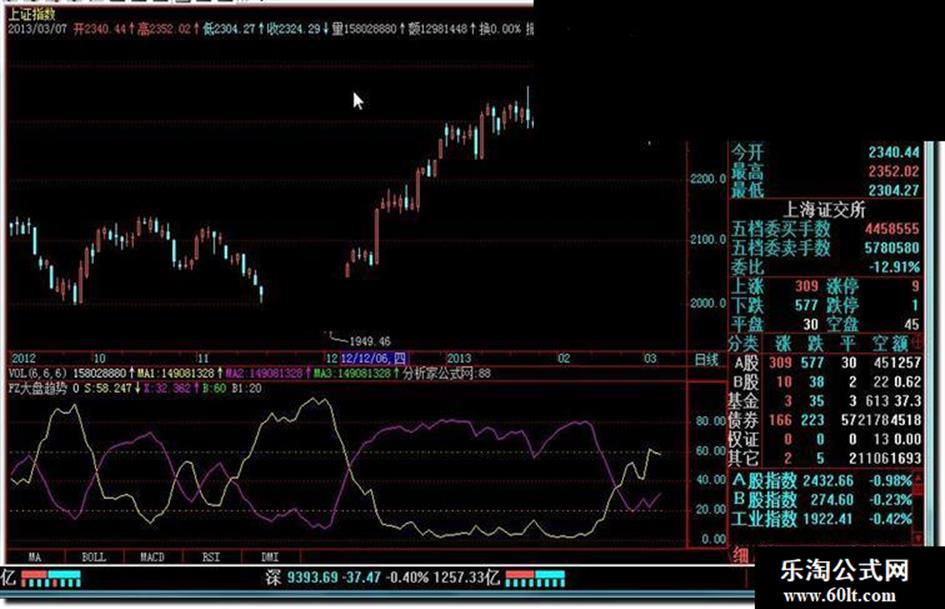The image size is (945, 609).
Task: Click the 2000.0 price axis label
Action: point(708,303)
